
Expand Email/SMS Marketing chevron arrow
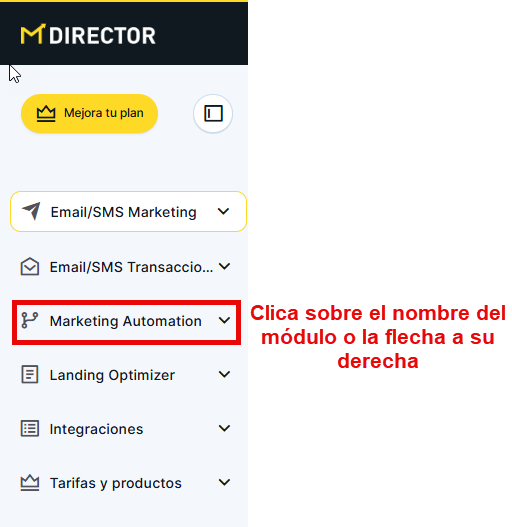point(223,211)
